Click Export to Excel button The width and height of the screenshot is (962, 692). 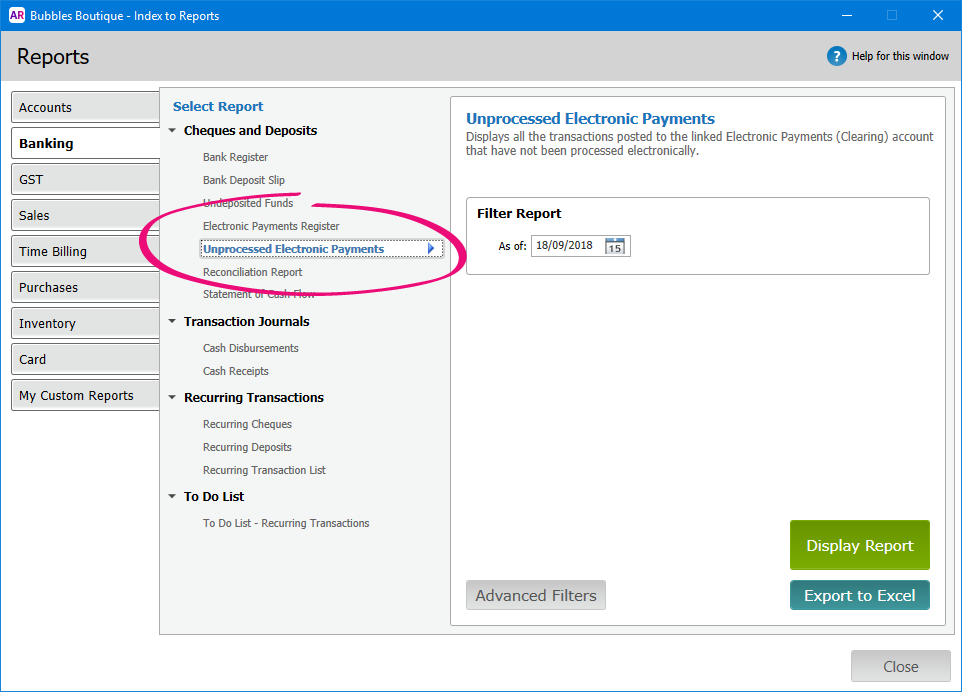[x=859, y=596]
